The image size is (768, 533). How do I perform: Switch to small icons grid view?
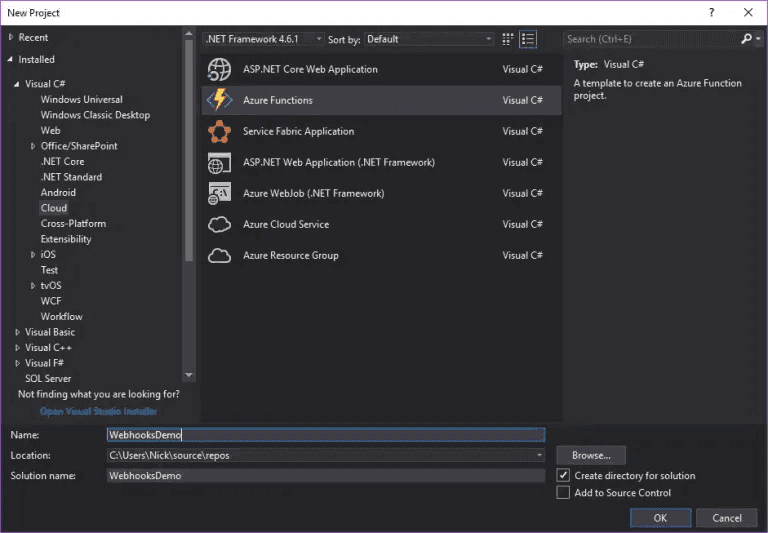507,39
